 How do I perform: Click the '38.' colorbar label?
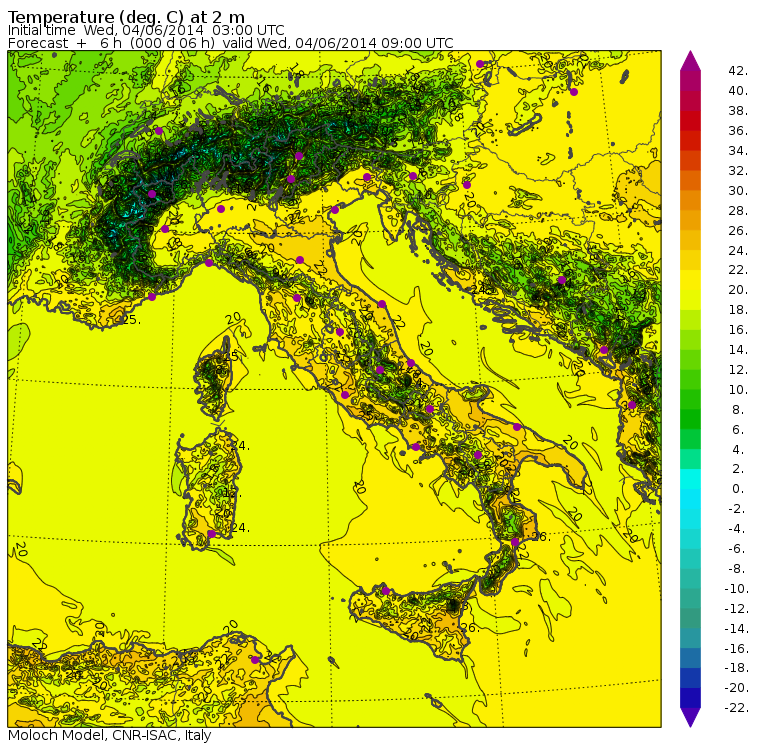coord(738,111)
